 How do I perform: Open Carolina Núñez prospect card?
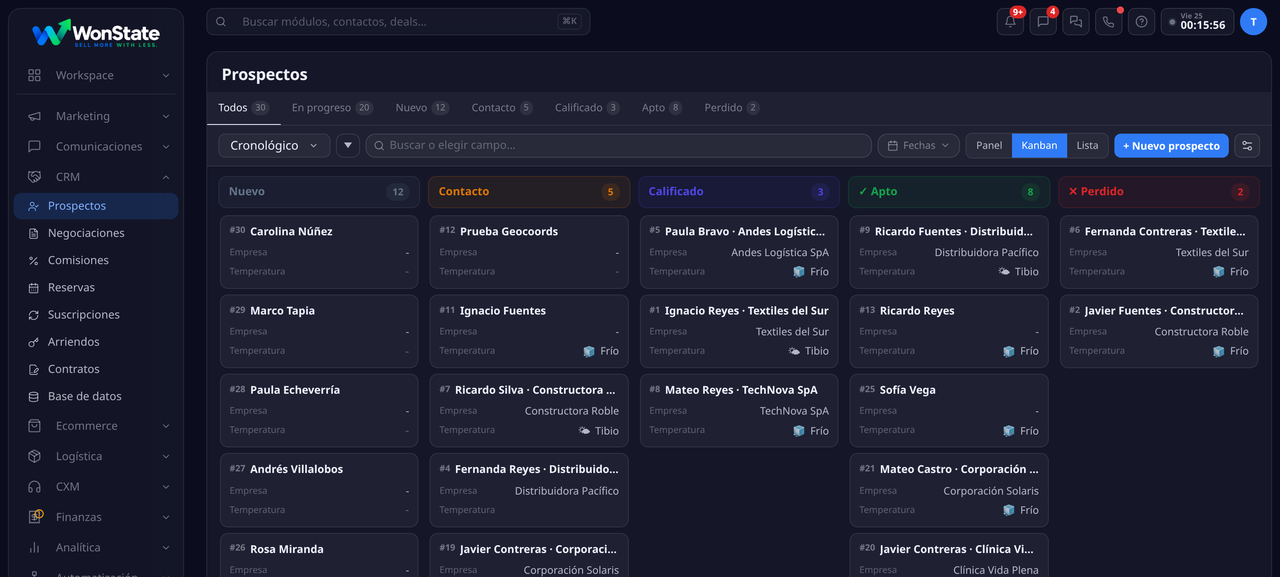(319, 251)
